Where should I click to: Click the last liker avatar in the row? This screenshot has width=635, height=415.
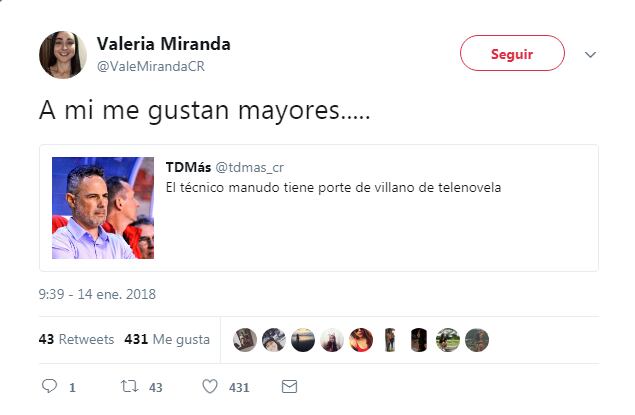click(477, 339)
